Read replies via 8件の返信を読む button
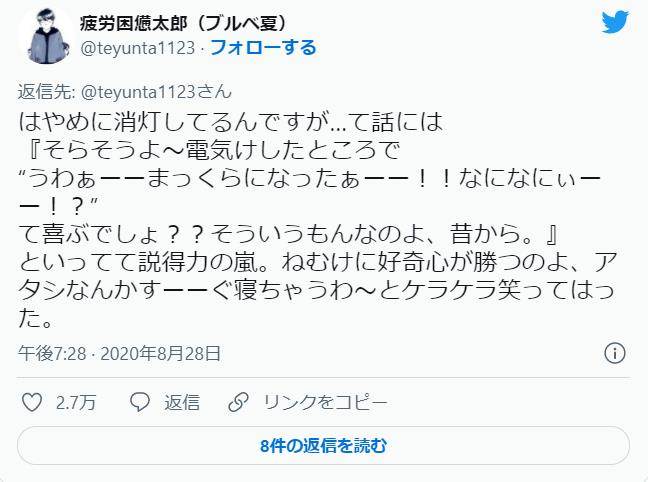The image size is (648, 482). pos(324,446)
